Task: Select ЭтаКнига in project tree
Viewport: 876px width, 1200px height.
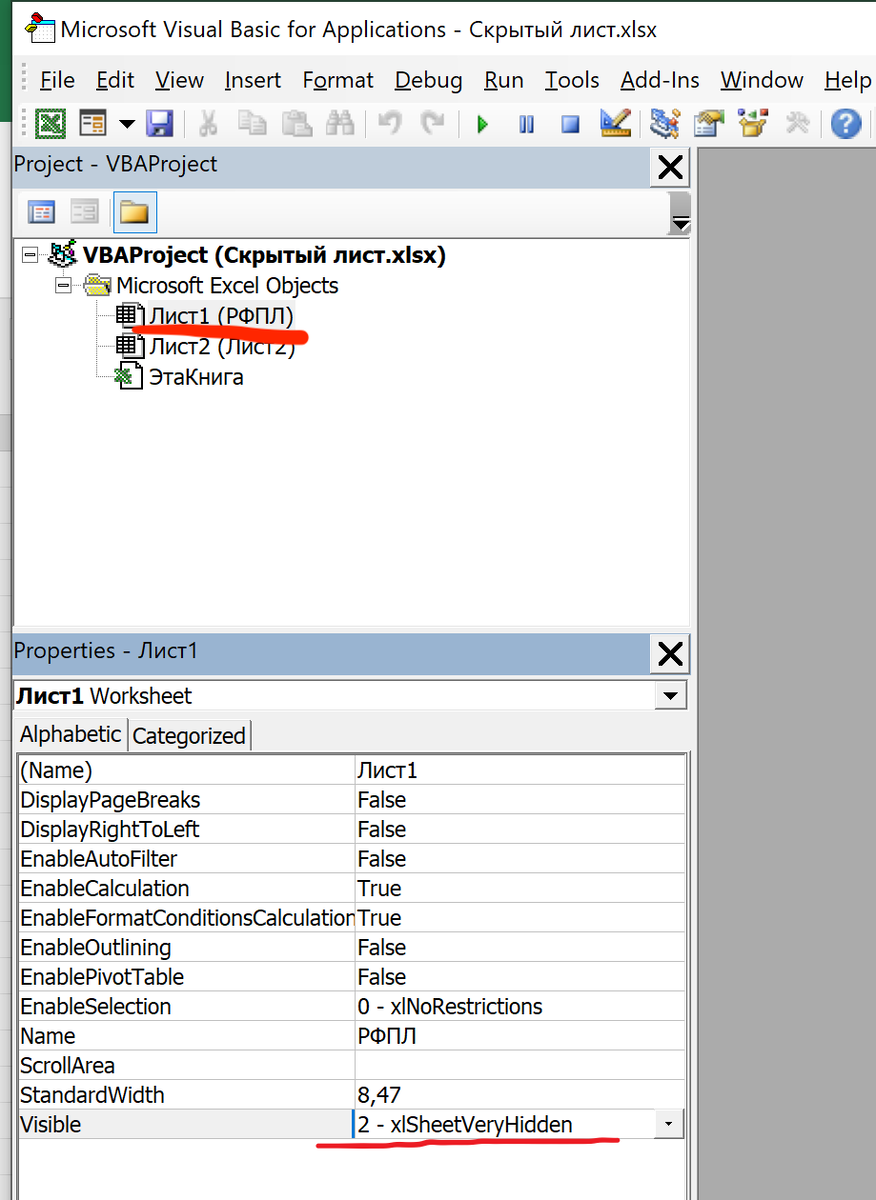Action: [196, 377]
